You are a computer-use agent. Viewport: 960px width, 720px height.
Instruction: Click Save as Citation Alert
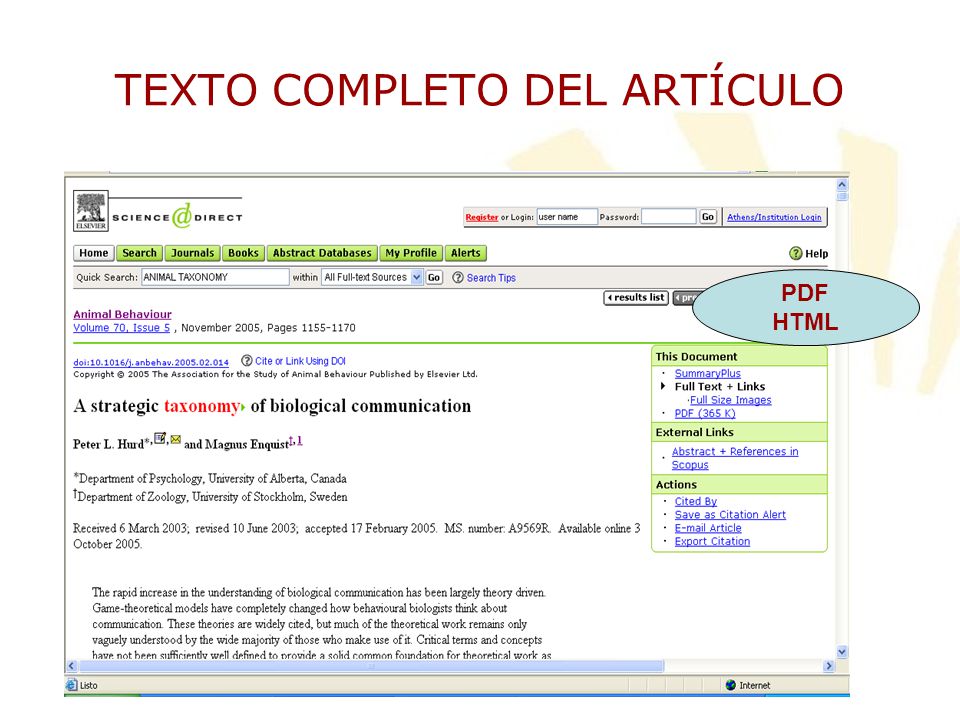730,515
